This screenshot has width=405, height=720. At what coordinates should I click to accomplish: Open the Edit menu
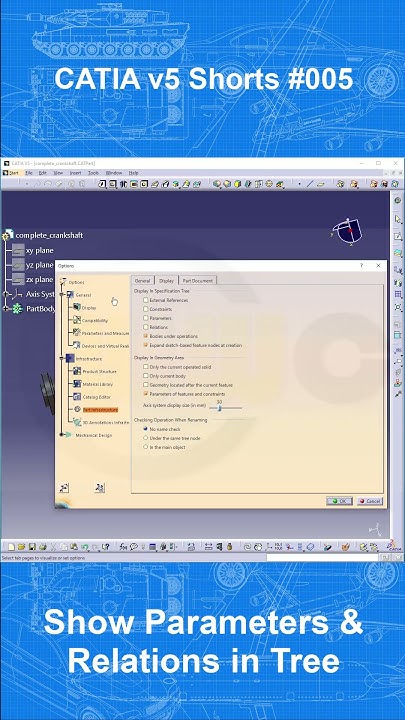coord(43,173)
